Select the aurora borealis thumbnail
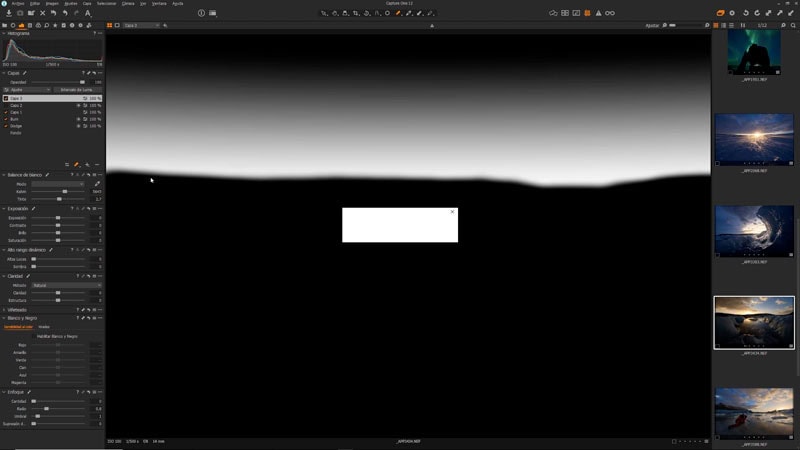This screenshot has width=800, height=450. point(754,51)
